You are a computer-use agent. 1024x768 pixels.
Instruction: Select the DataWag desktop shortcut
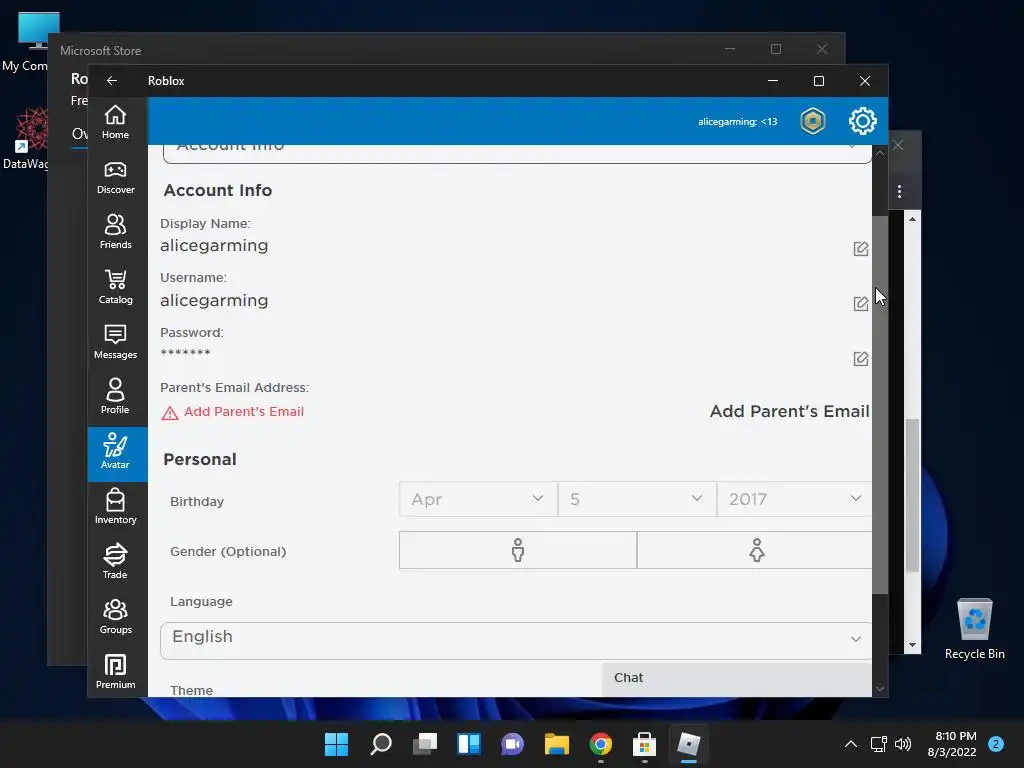coord(26,138)
